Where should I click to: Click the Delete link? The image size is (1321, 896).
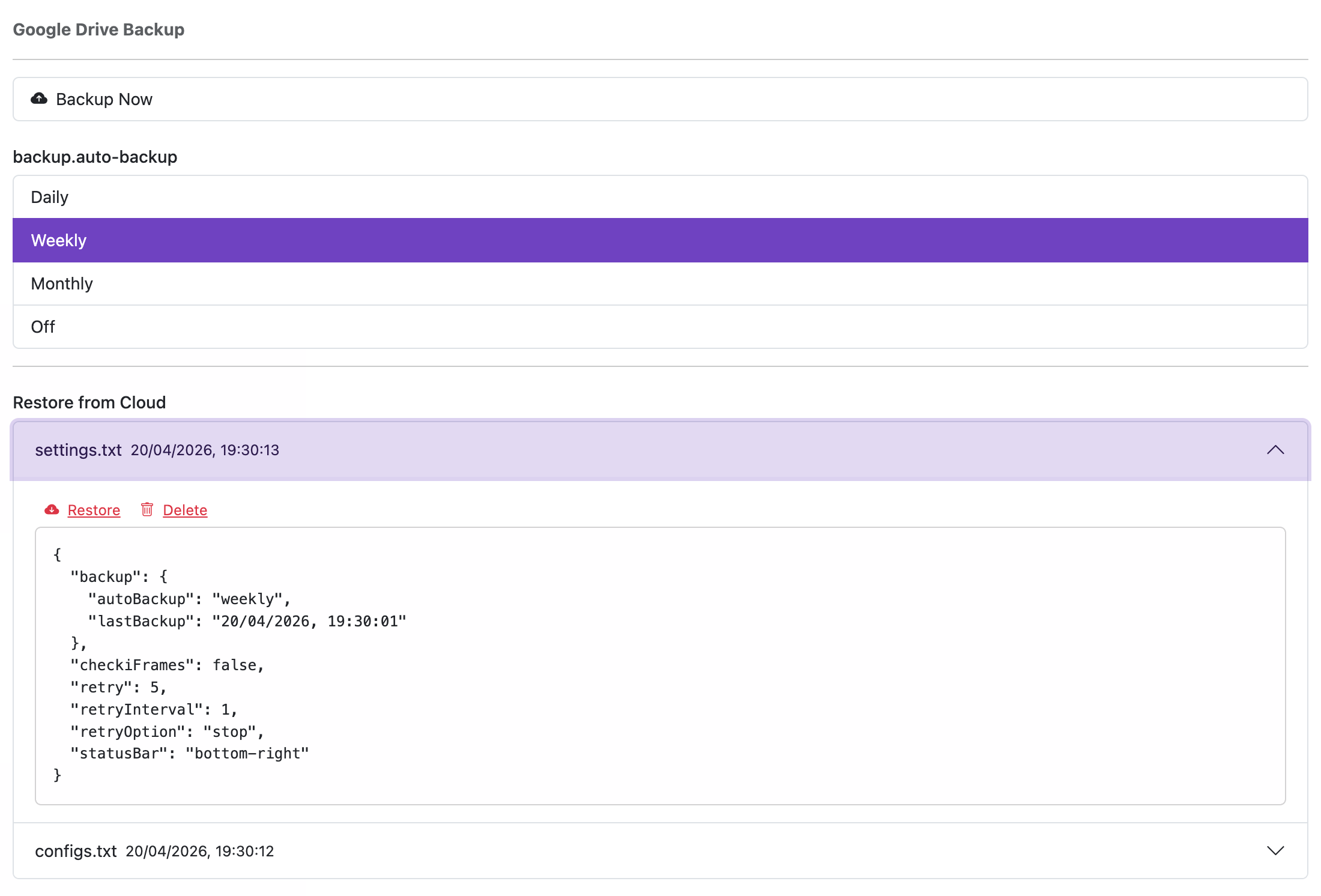[x=185, y=510]
